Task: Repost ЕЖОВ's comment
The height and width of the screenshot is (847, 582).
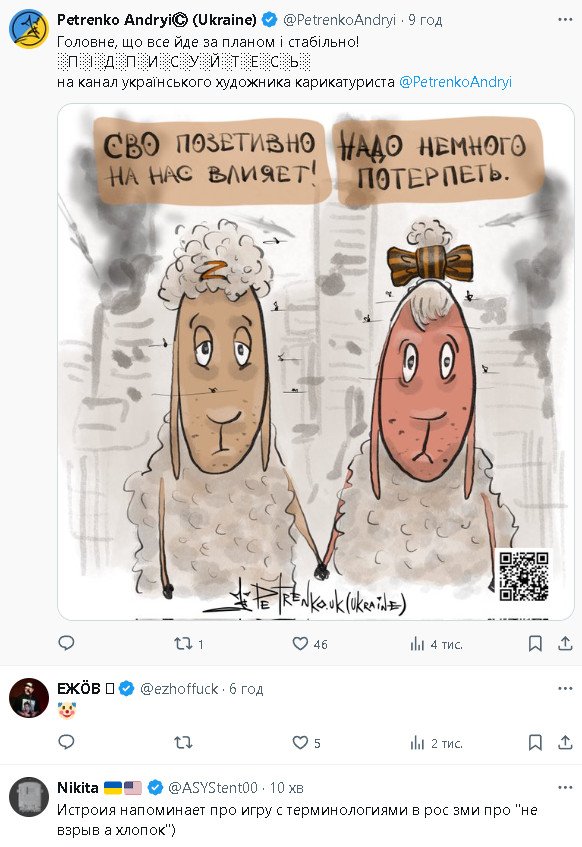Action: 183,743
